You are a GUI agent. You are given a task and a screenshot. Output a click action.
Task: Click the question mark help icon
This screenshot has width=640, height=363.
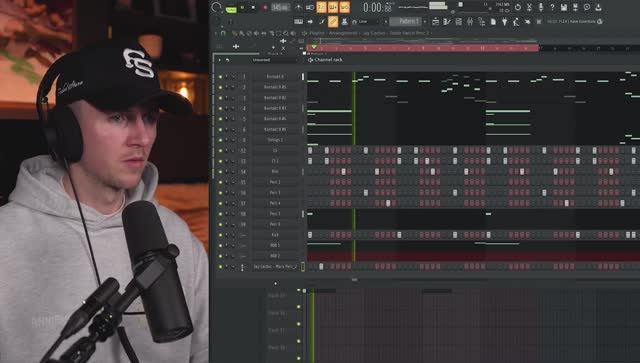552,7
